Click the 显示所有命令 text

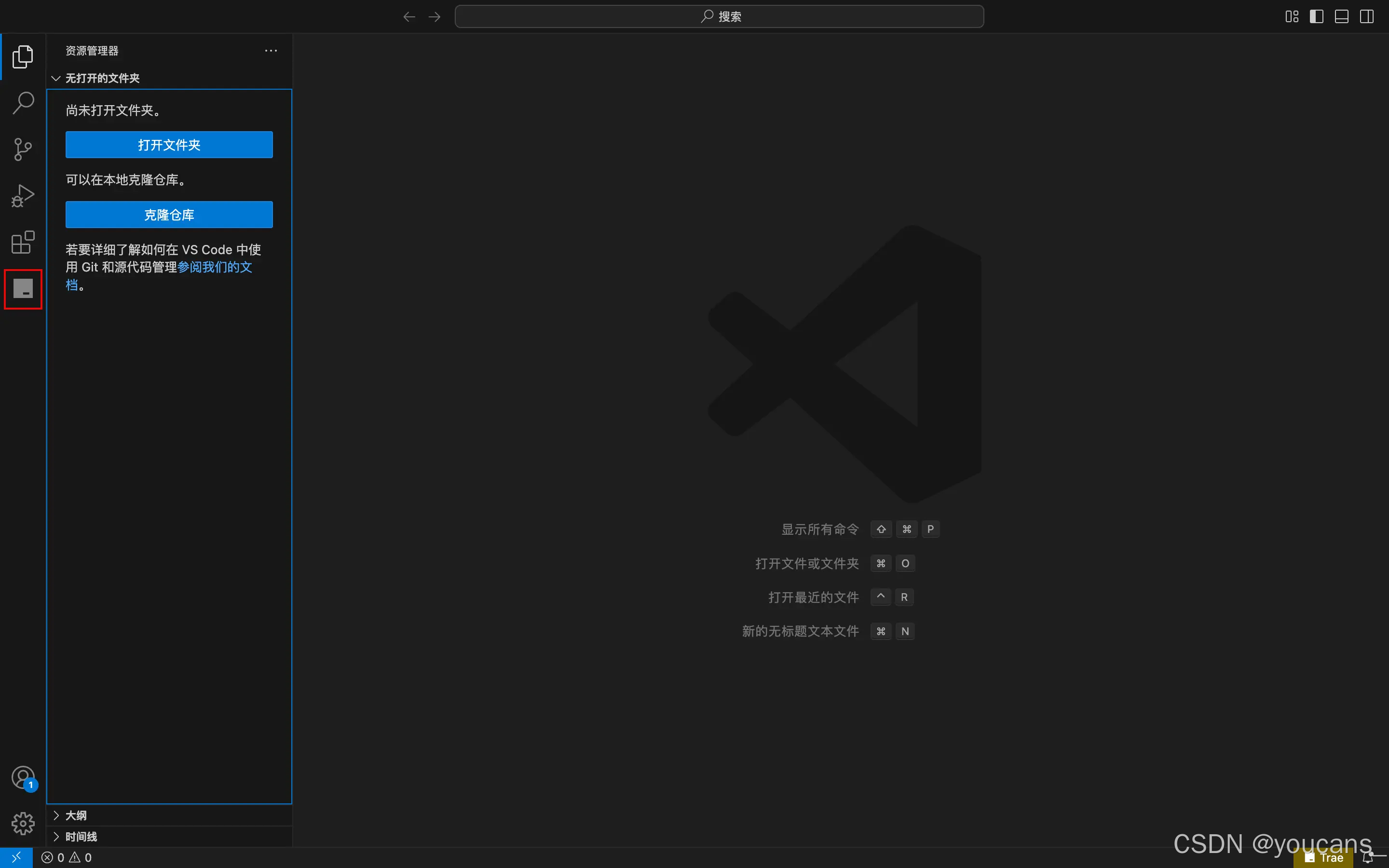[819, 529]
